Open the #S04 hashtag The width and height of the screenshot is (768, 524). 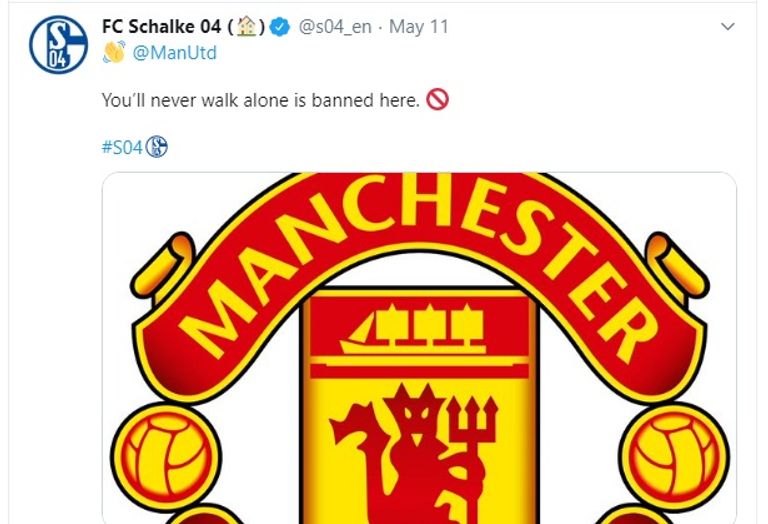pos(122,148)
